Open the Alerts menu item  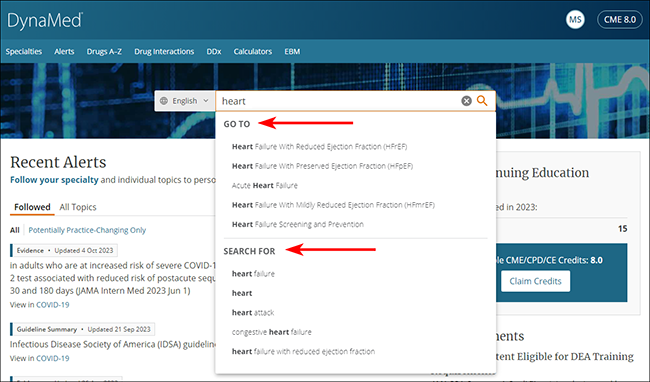pyautogui.click(x=64, y=51)
